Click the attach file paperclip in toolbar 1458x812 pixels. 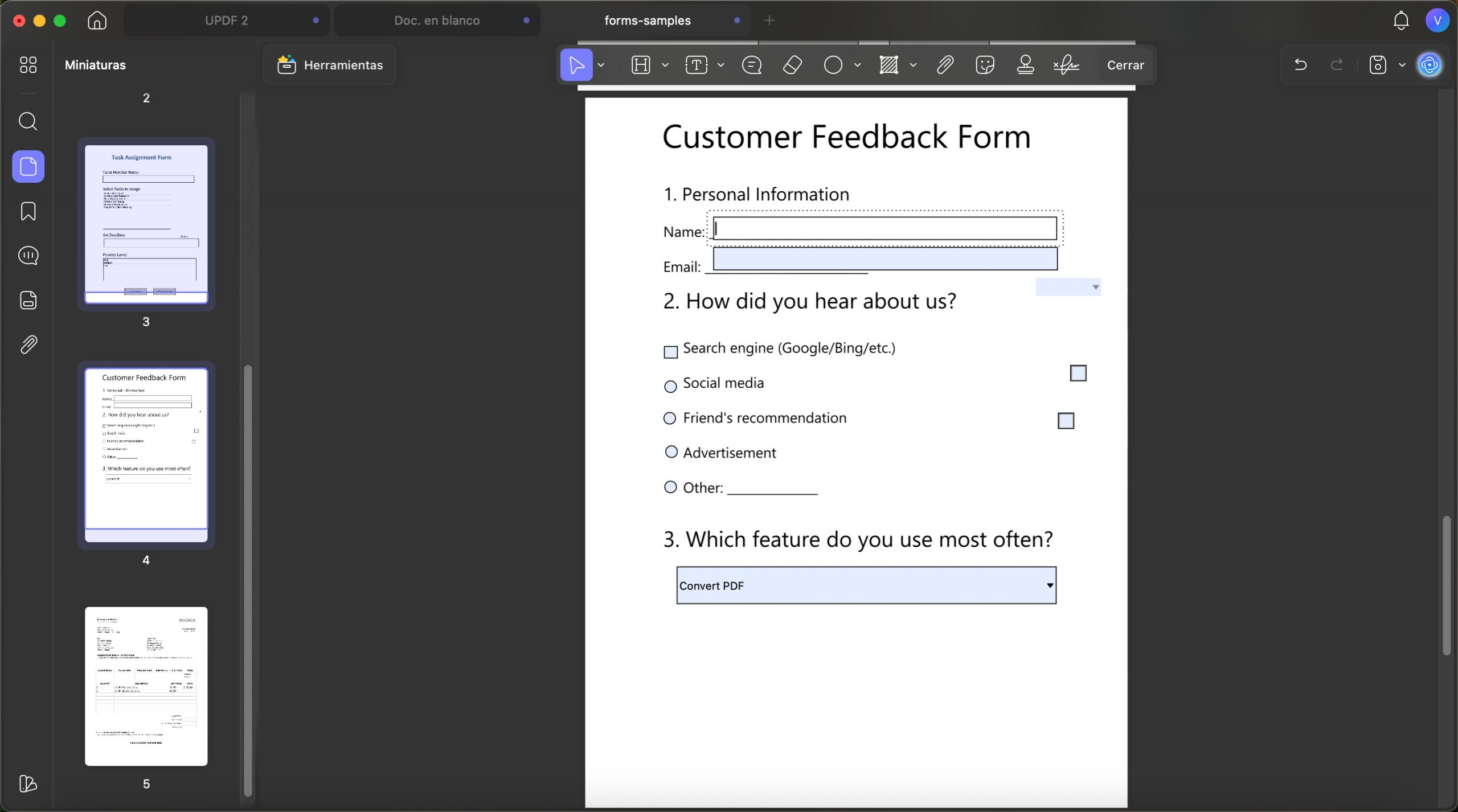(945, 65)
